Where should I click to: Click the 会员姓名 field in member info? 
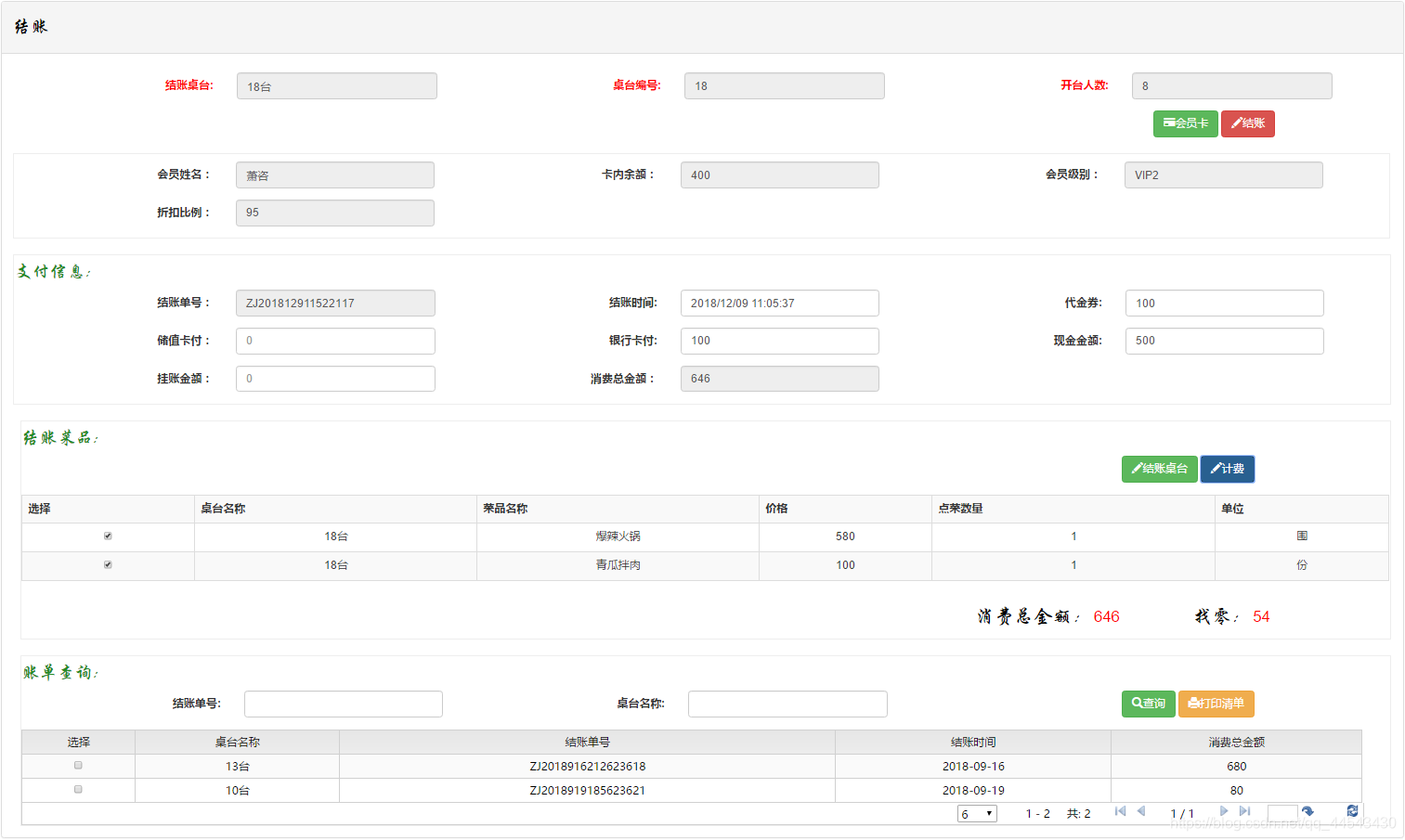coord(334,175)
